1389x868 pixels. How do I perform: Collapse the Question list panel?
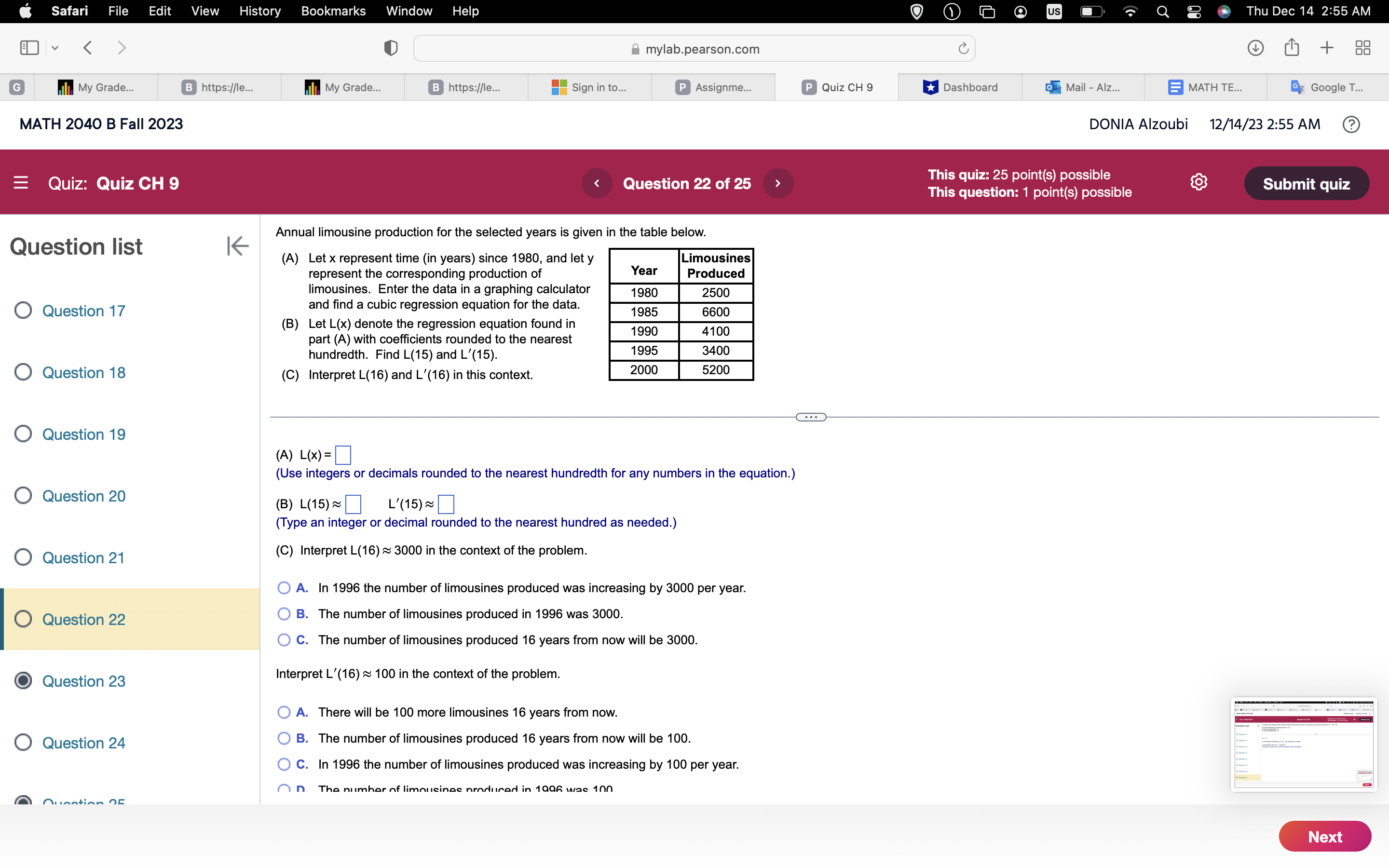point(237,246)
